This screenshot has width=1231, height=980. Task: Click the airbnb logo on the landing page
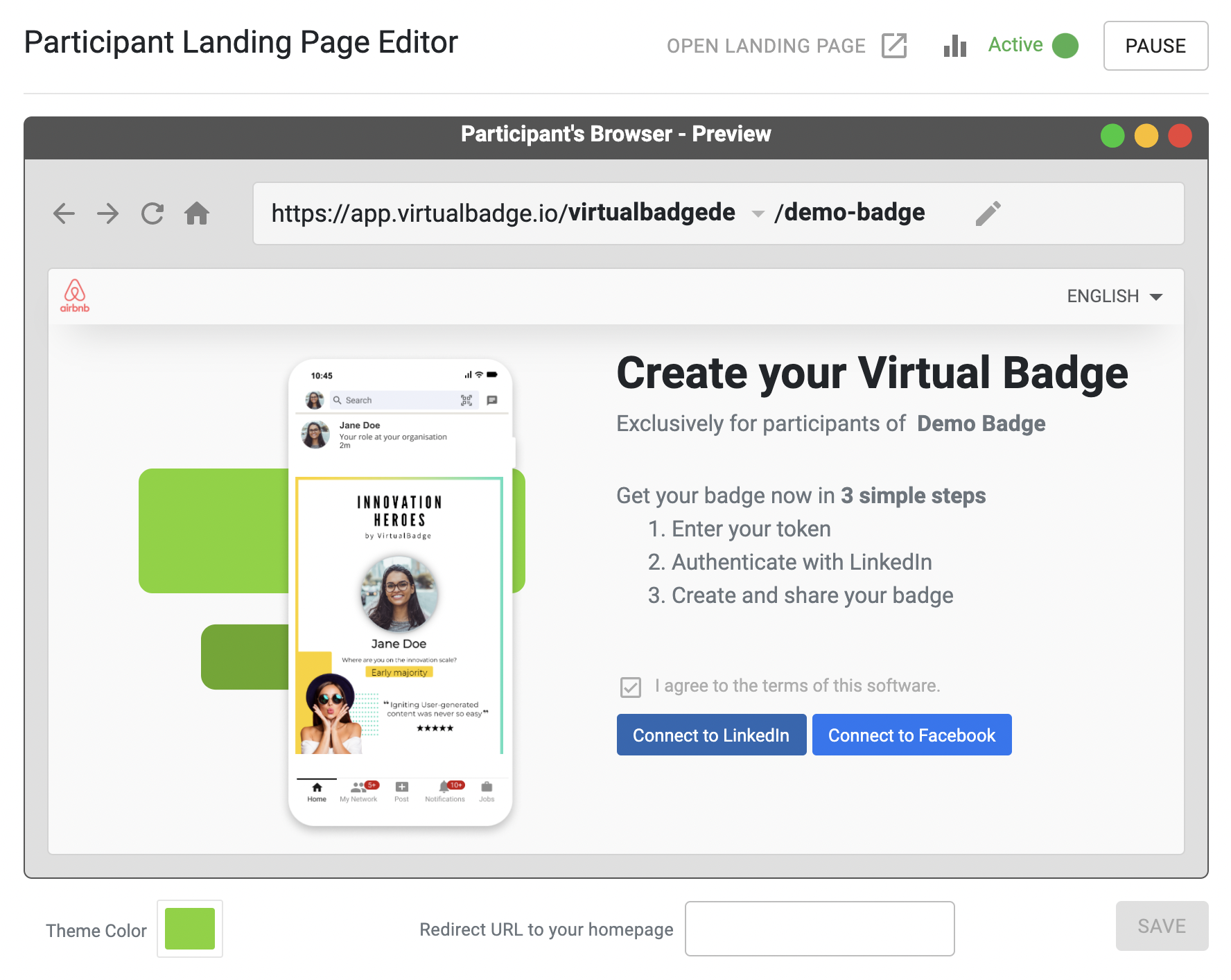(74, 296)
